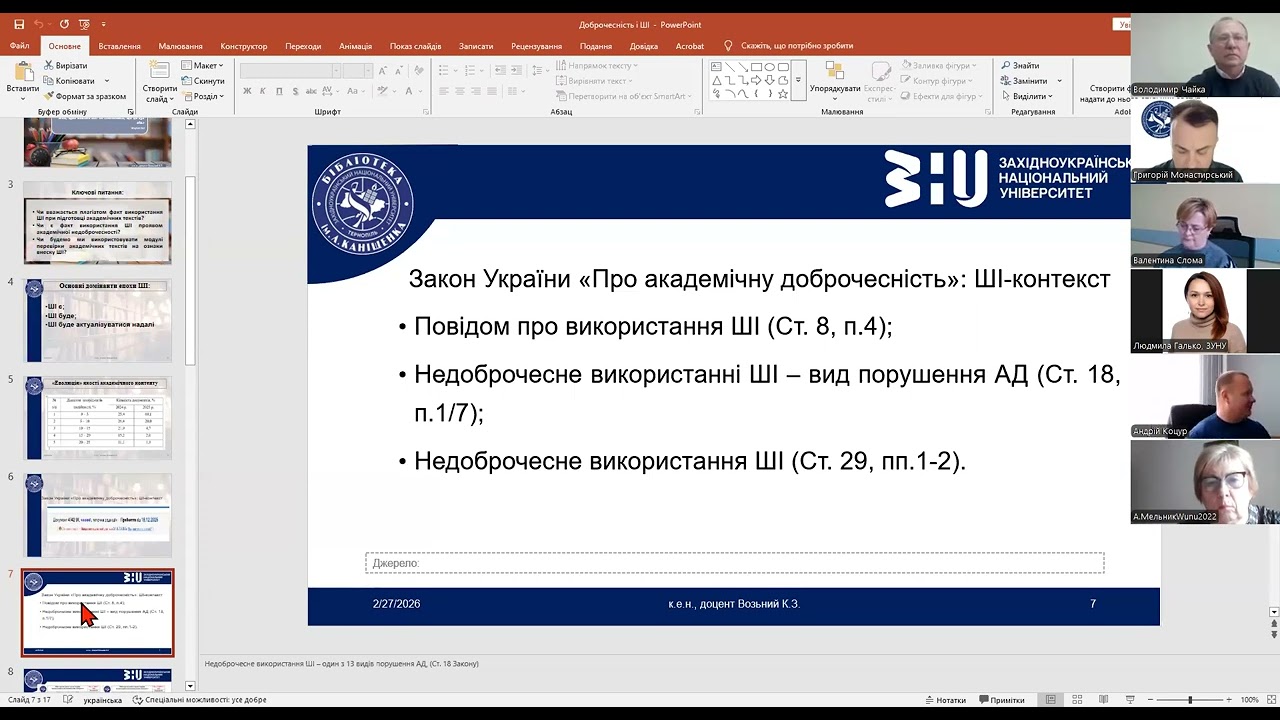Image resolution: width=1280 pixels, height=720 pixels.
Task: Open the Acrobat tab
Action: click(690, 46)
